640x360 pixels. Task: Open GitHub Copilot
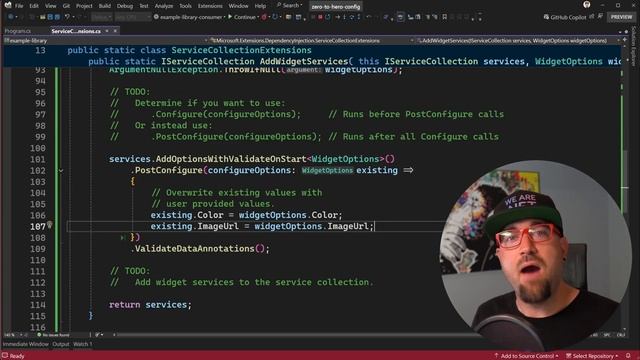565,17
